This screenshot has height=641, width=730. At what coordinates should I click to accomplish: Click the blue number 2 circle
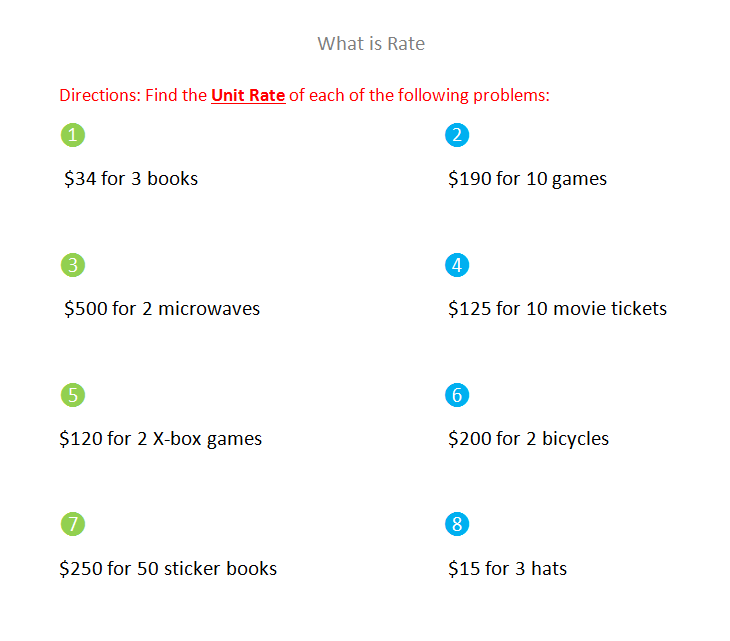(x=457, y=135)
